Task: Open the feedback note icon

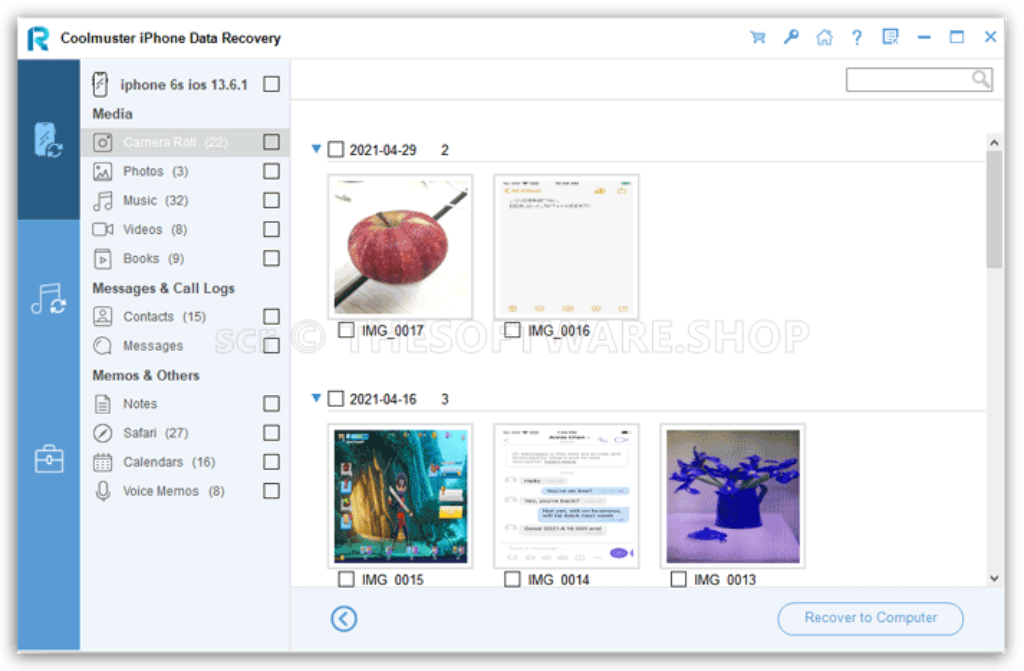Action: coord(890,37)
